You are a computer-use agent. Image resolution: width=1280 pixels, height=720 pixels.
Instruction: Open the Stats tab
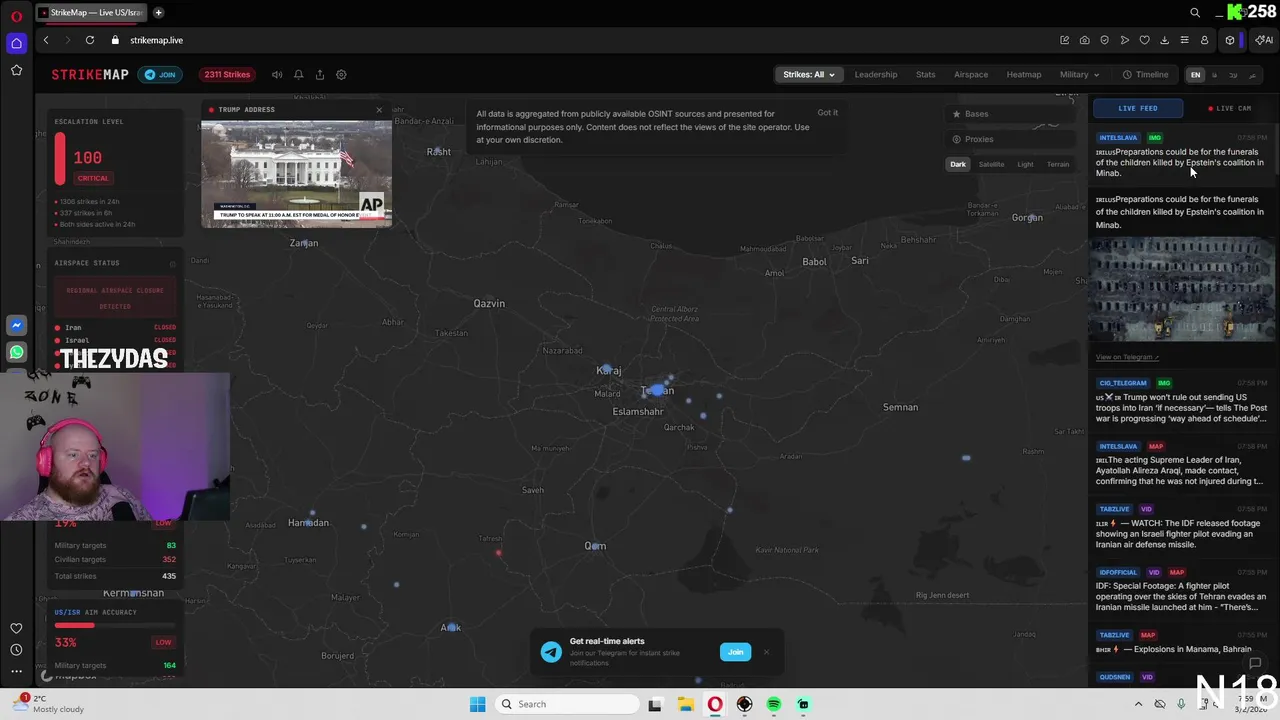tap(926, 75)
